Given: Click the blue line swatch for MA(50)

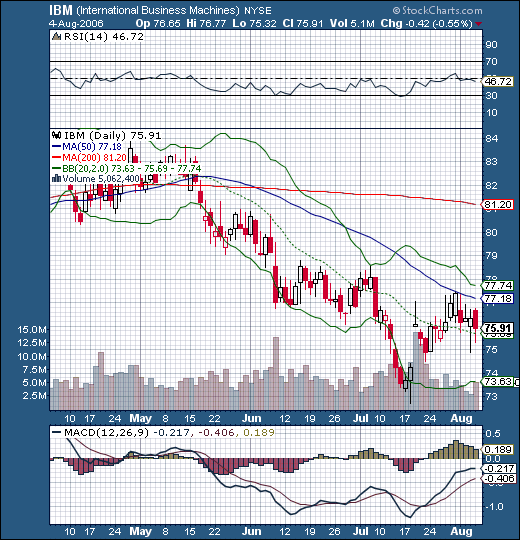Looking at the screenshot, I should click(56, 146).
